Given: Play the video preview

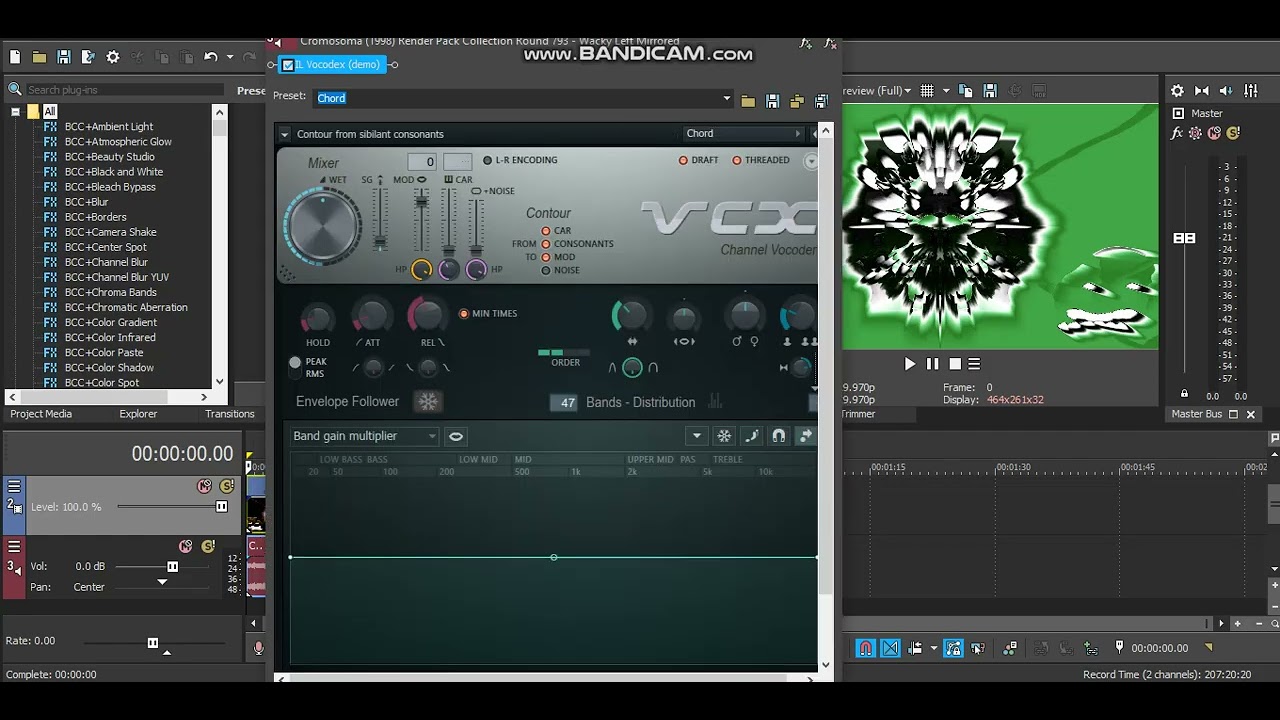Looking at the screenshot, I should click(910, 364).
